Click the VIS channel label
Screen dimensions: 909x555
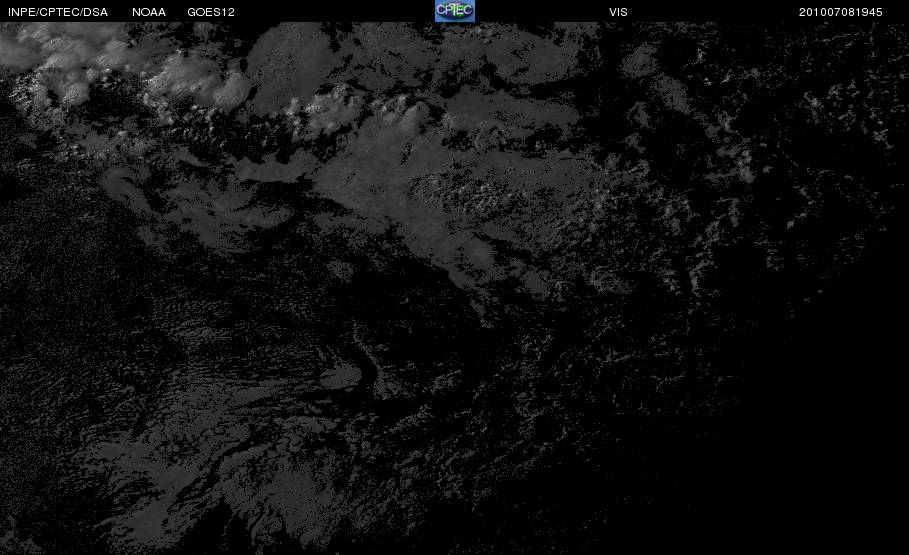618,12
